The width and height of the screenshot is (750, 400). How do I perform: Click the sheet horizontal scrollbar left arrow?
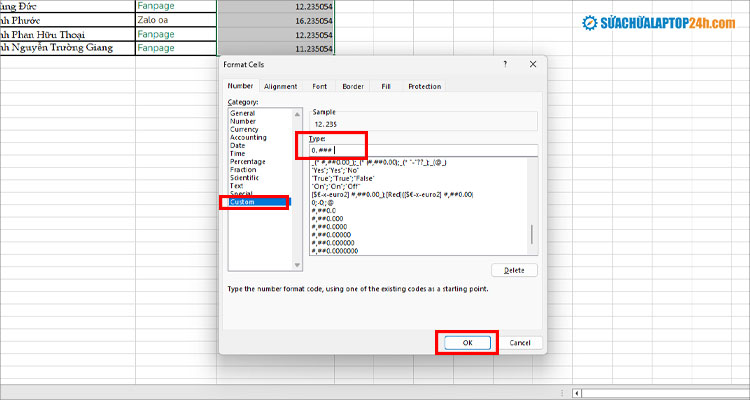[x=572, y=393]
